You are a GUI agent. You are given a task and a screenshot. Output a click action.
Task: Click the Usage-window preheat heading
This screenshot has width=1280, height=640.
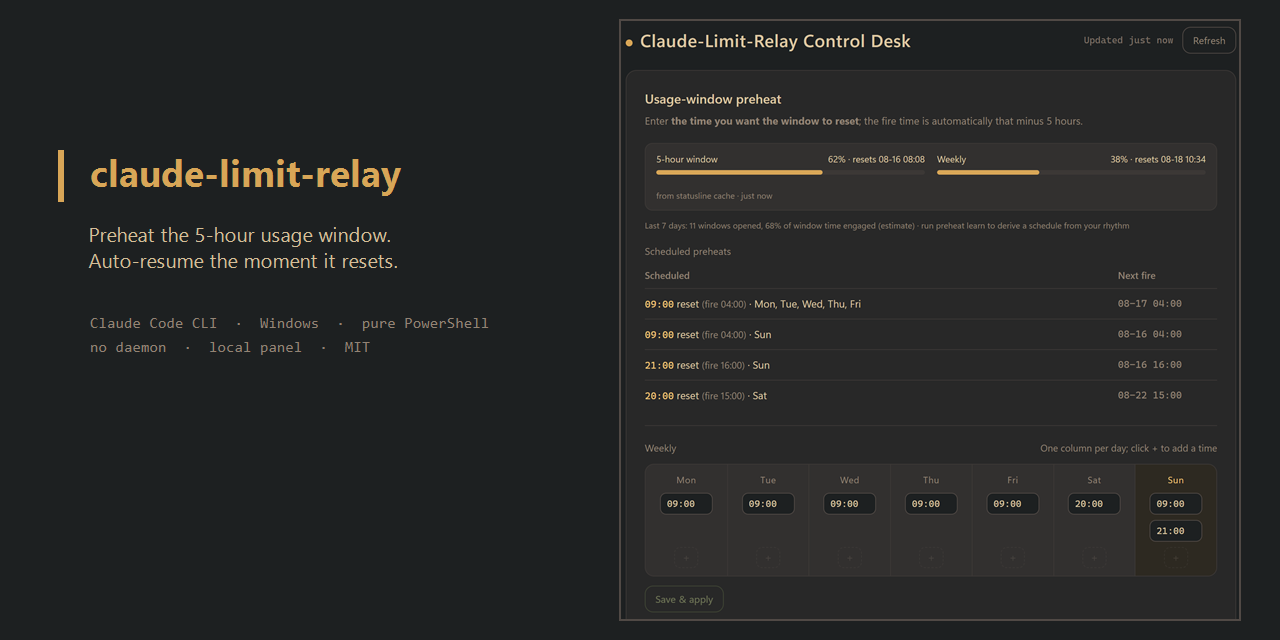coord(713,99)
